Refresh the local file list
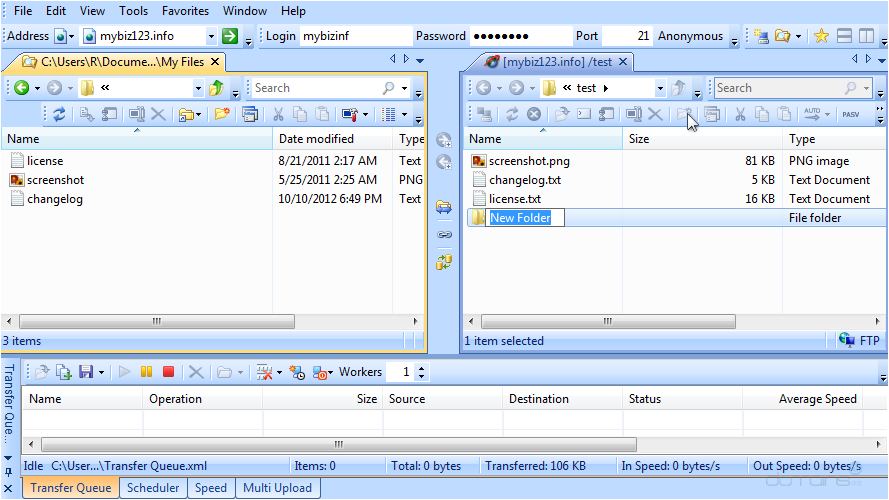This screenshot has width=889, height=500. (59, 115)
